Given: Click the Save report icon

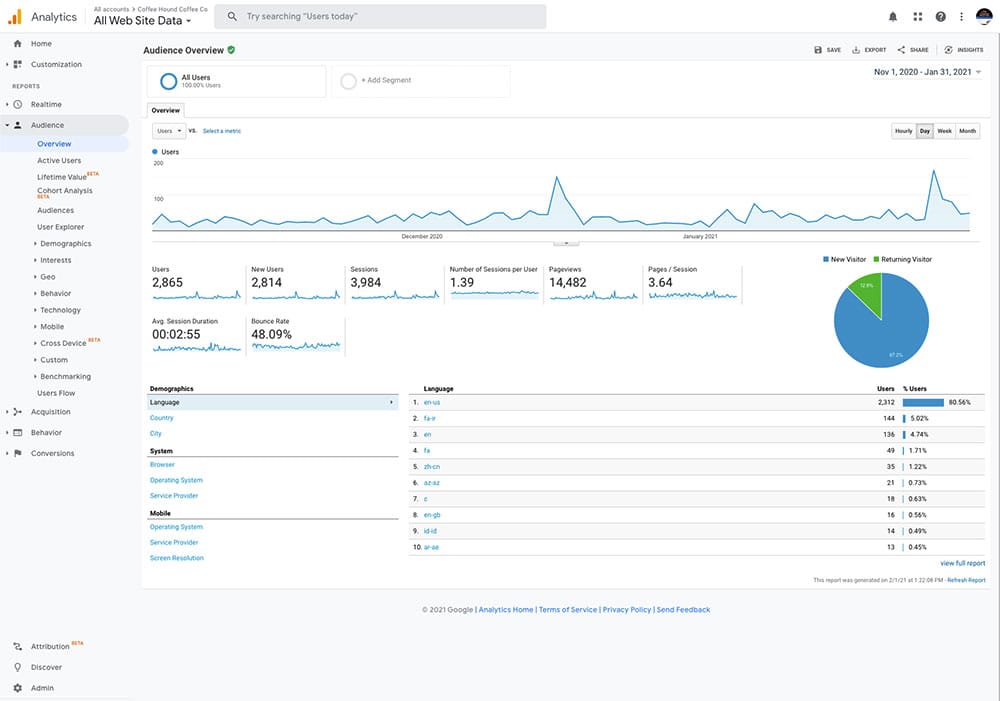Looking at the screenshot, I should click(x=819, y=49).
